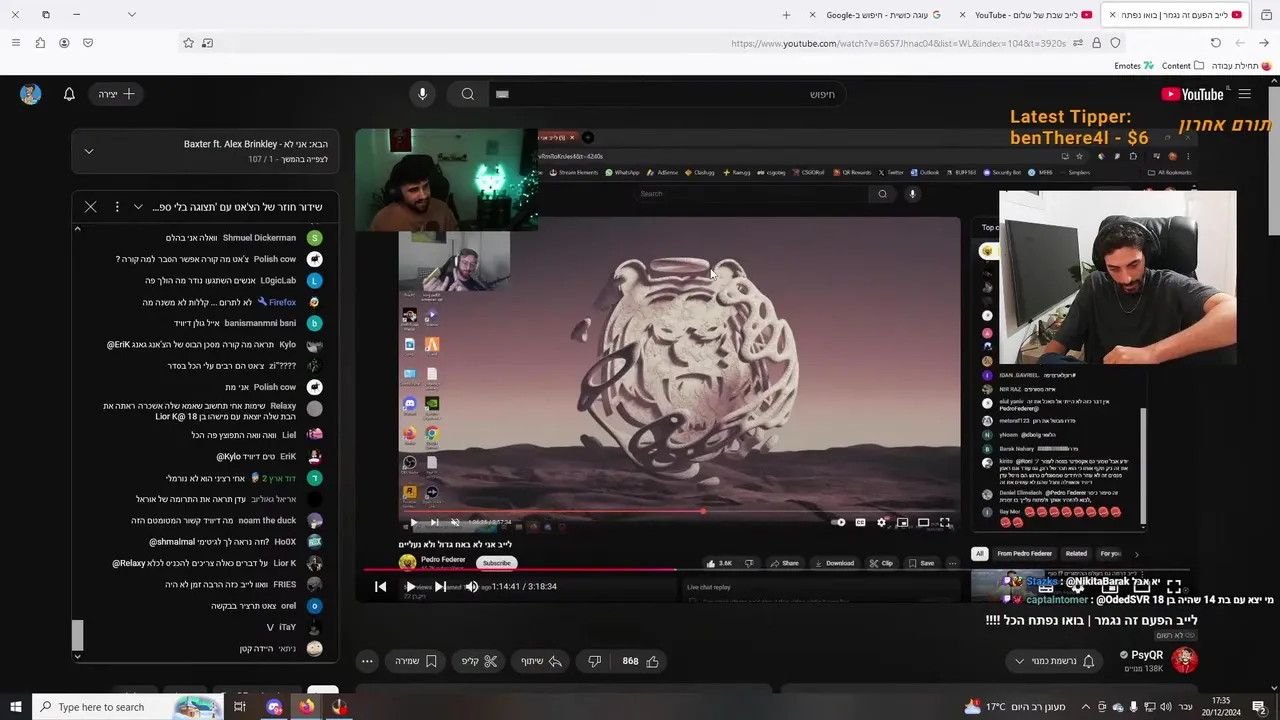The height and width of the screenshot is (720, 1280).
Task: Play the video with the play button
Action: 410,586
